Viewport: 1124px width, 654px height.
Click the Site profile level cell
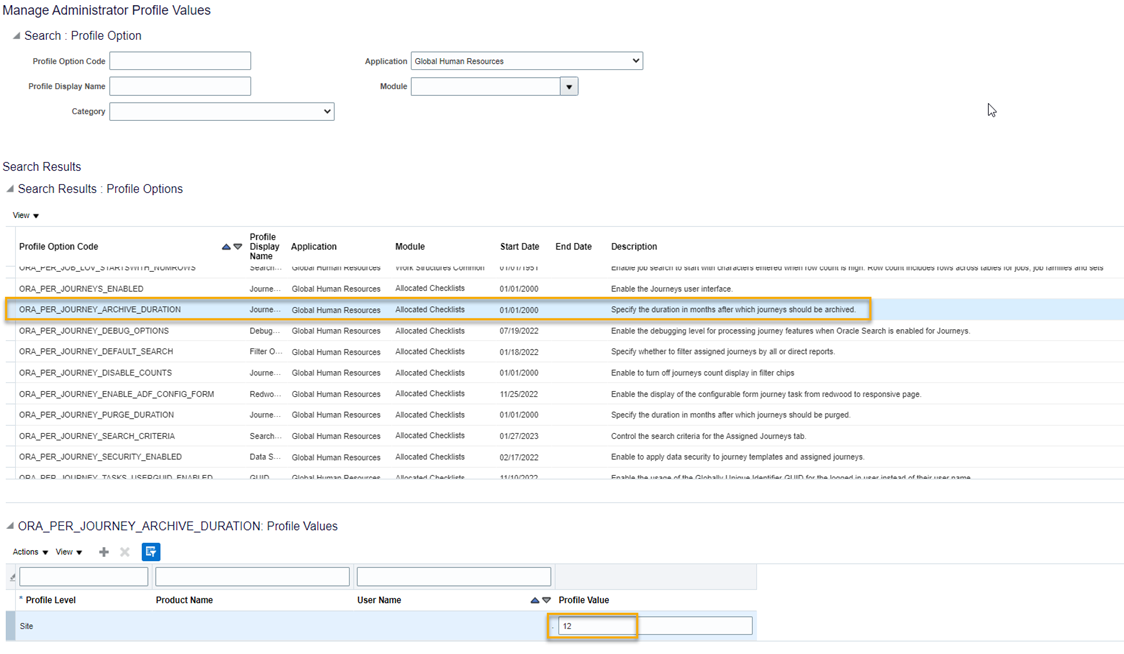tap(27, 626)
